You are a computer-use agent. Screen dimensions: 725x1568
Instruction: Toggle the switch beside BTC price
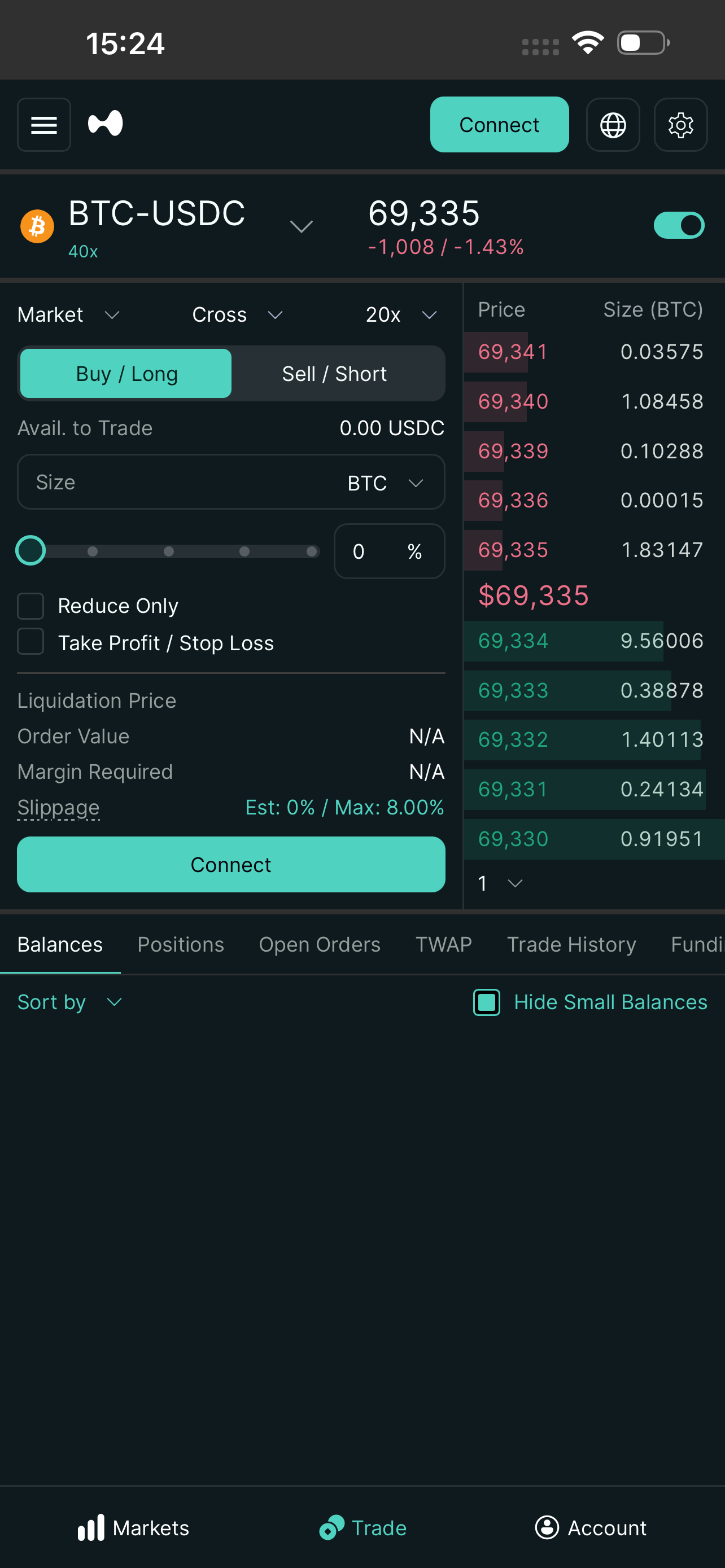[x=678, y=225]
